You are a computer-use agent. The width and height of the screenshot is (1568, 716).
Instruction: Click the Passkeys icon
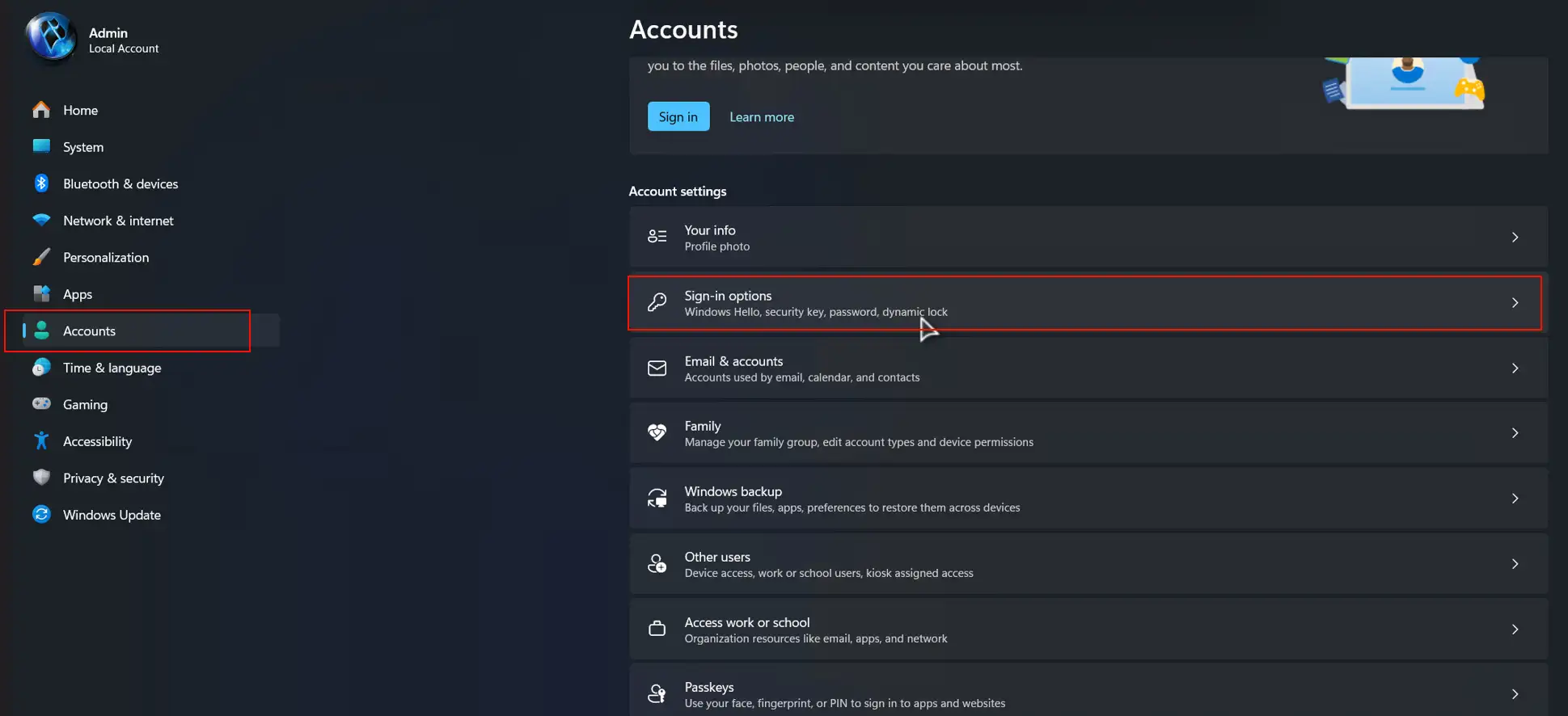point(657,693)
